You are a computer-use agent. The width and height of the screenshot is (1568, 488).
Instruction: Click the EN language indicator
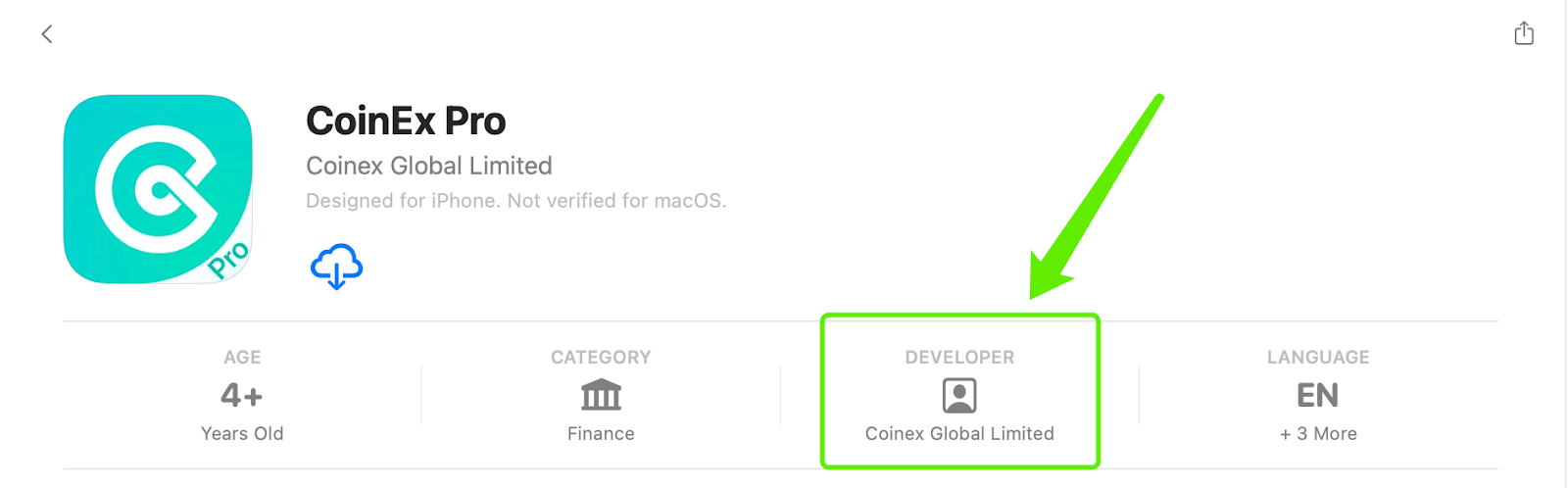1318,395
